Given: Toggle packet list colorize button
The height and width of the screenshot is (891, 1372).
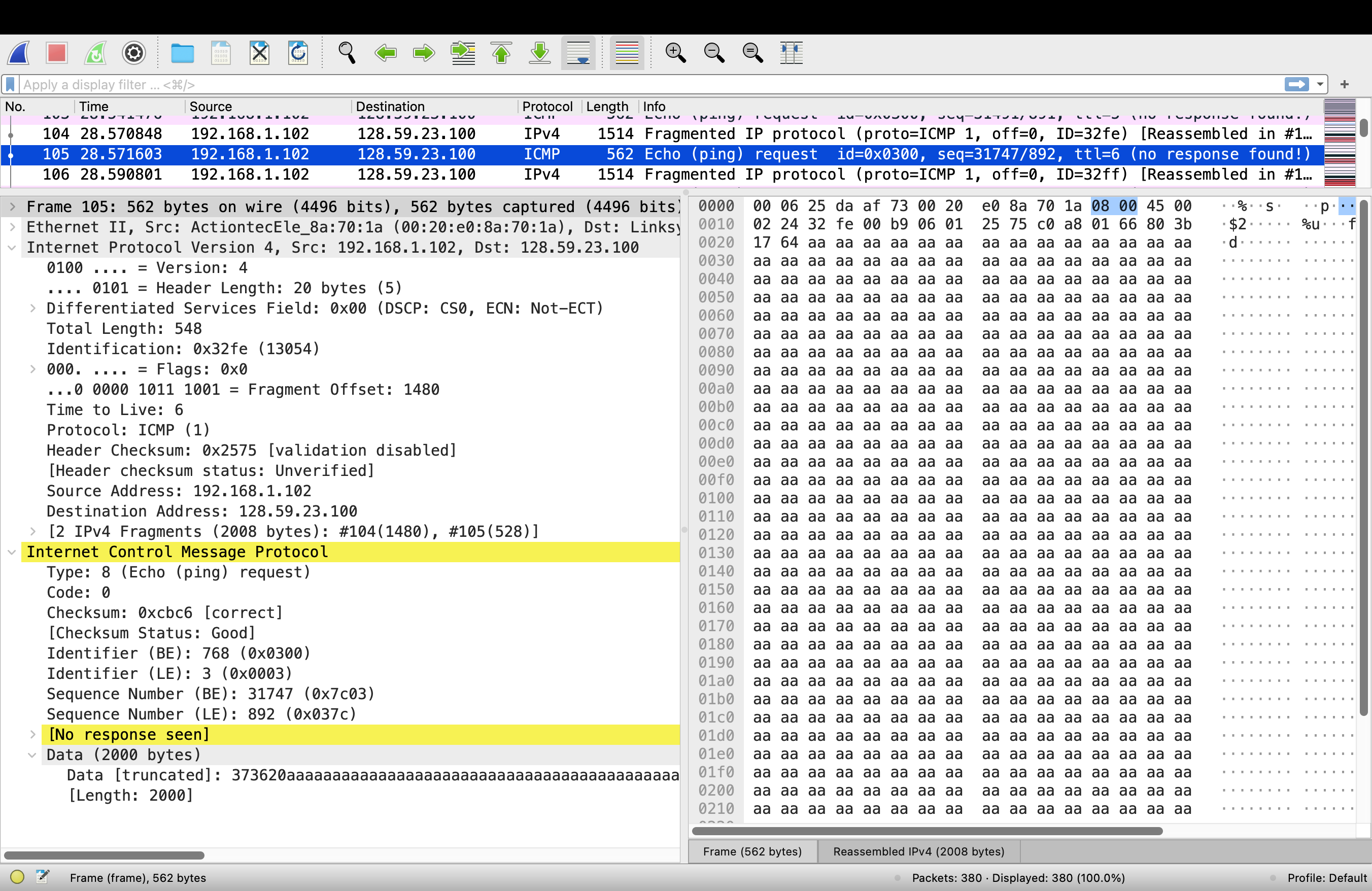Looking at the screenshot, I should pos(627,53).
